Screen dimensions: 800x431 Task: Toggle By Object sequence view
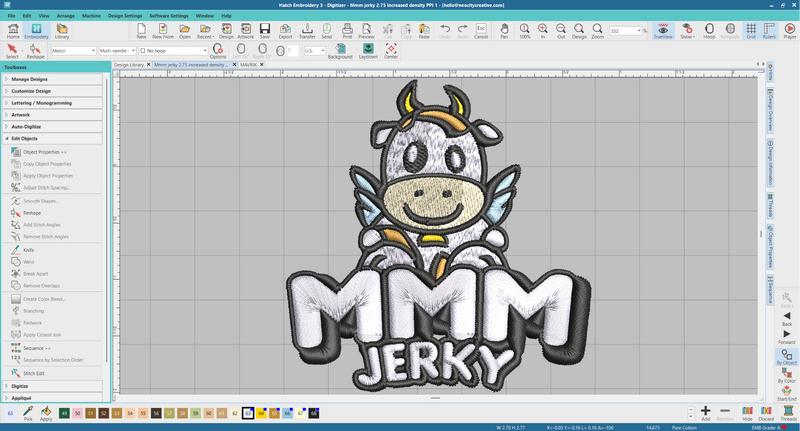click(x=787, y=357)
